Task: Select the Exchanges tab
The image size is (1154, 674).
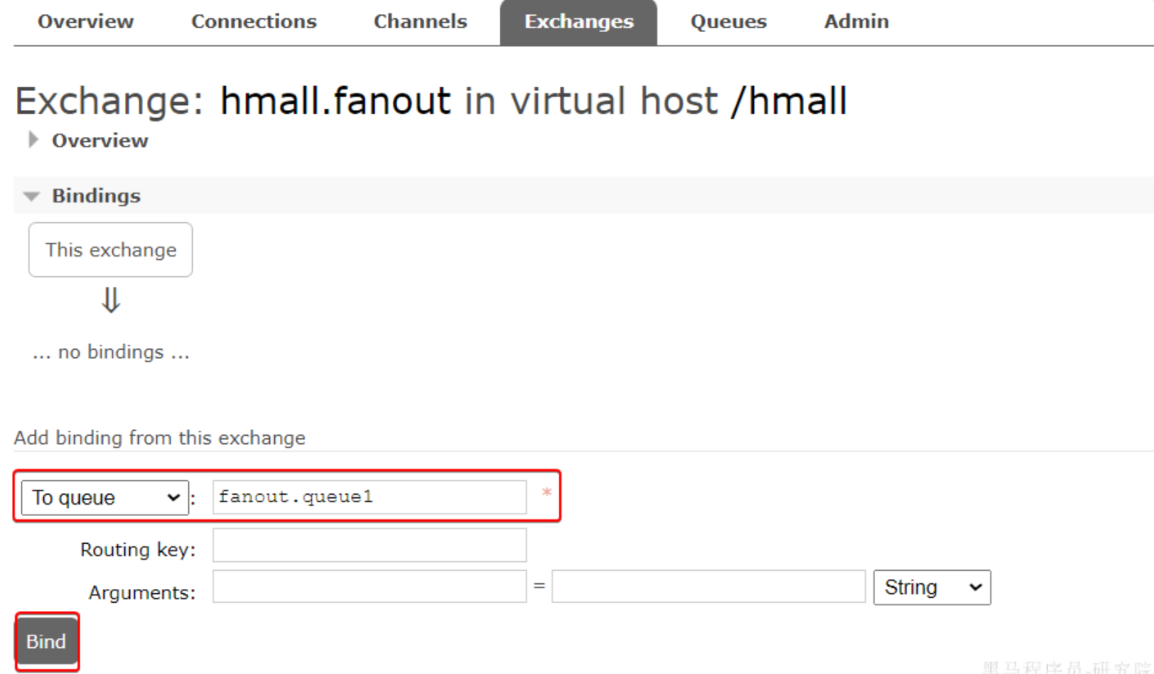Action: [x=578, y=22]
